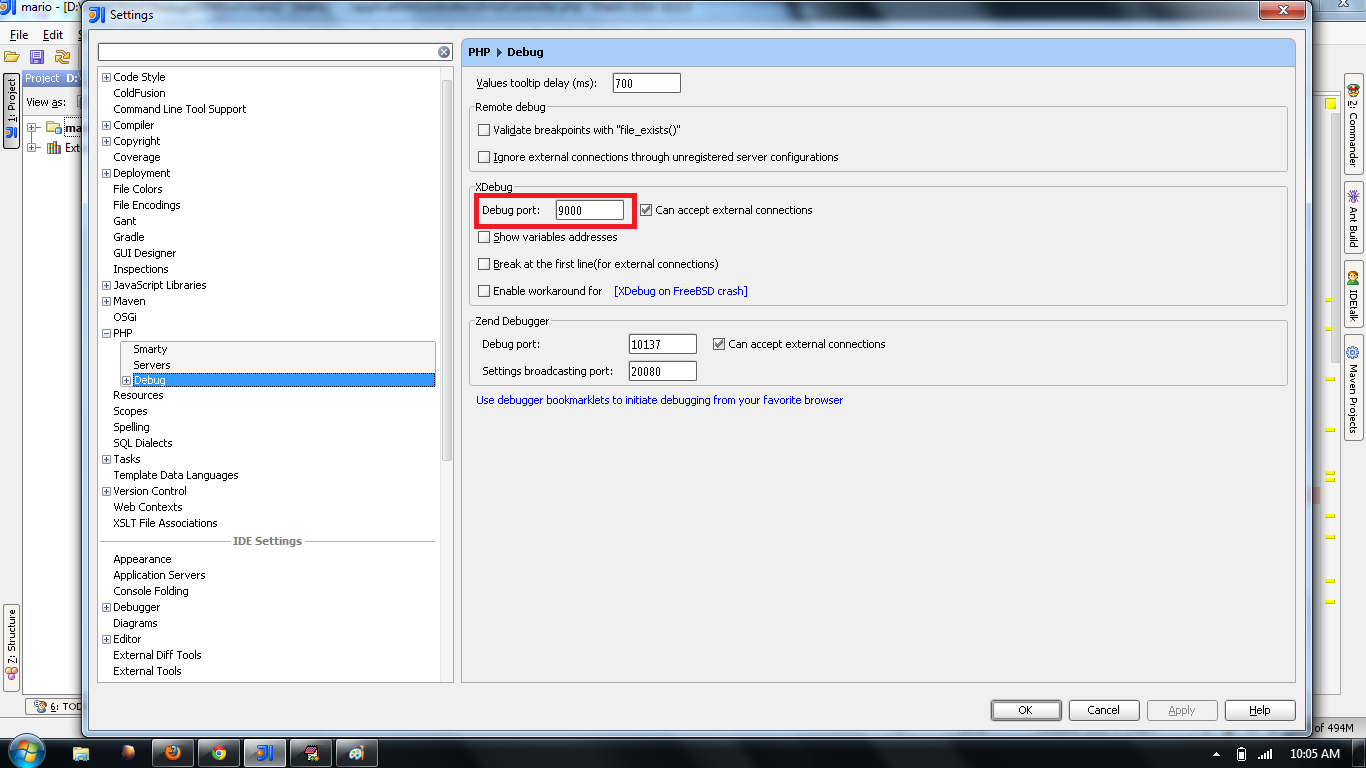This screenshot has width=1366, height=768.
Task: Click the XDebug Debug port field
Action: [590, 210]
